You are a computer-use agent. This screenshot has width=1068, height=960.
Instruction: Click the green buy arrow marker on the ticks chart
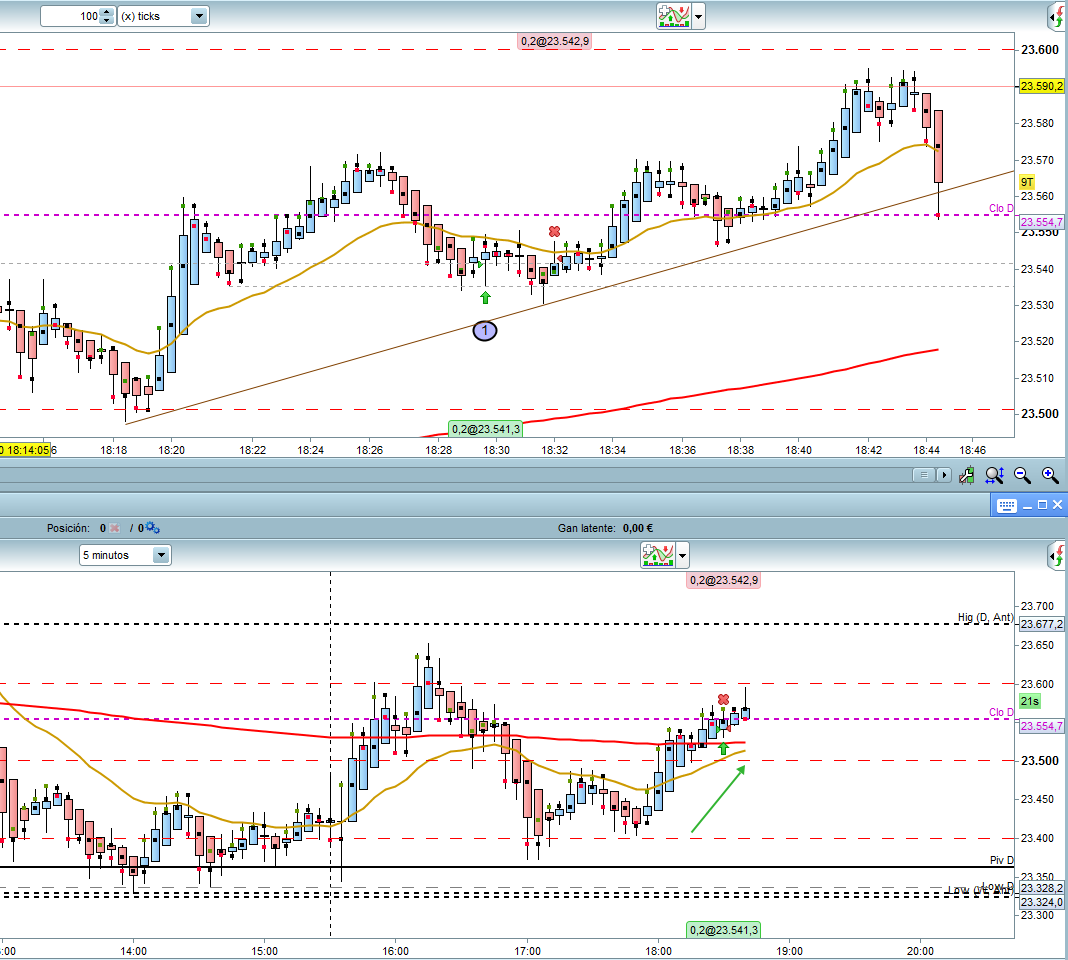coord(485,297)
